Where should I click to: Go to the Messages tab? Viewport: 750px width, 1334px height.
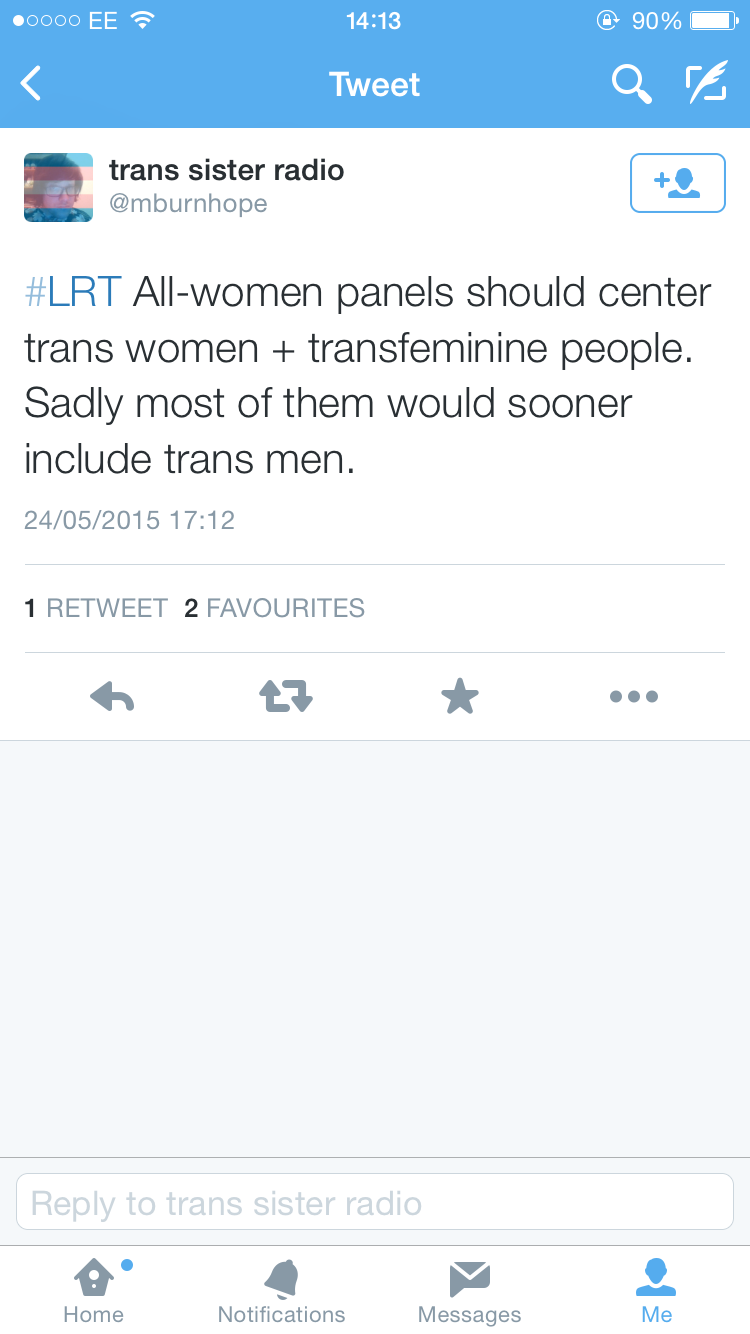469,1290
